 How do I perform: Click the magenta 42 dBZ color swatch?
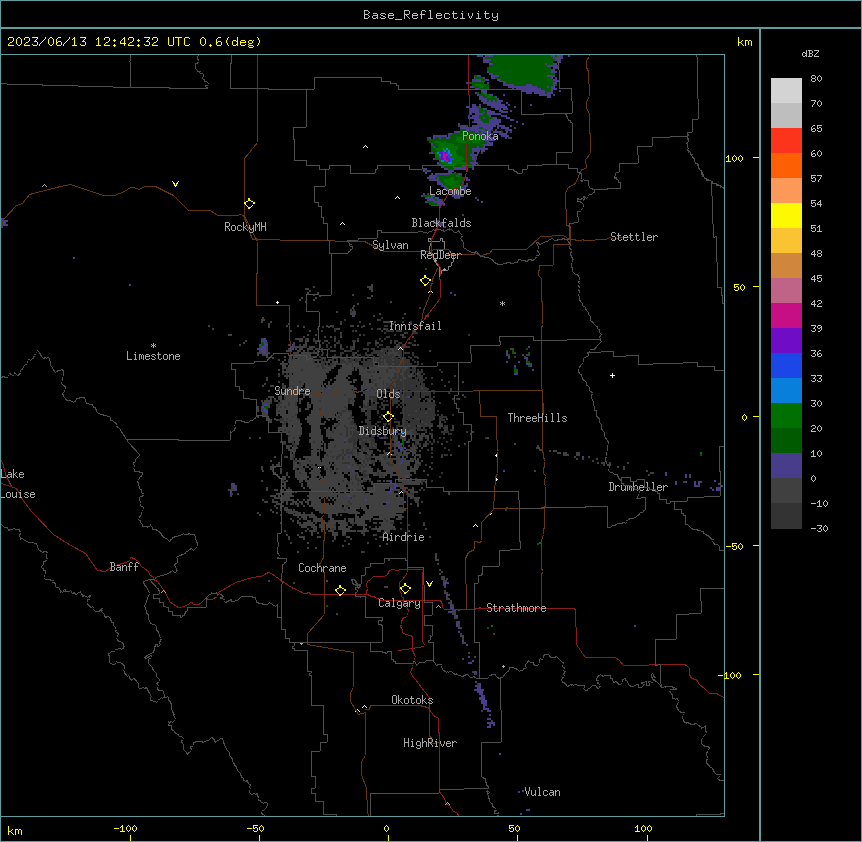pyautogui.click(x=786, y=315)
